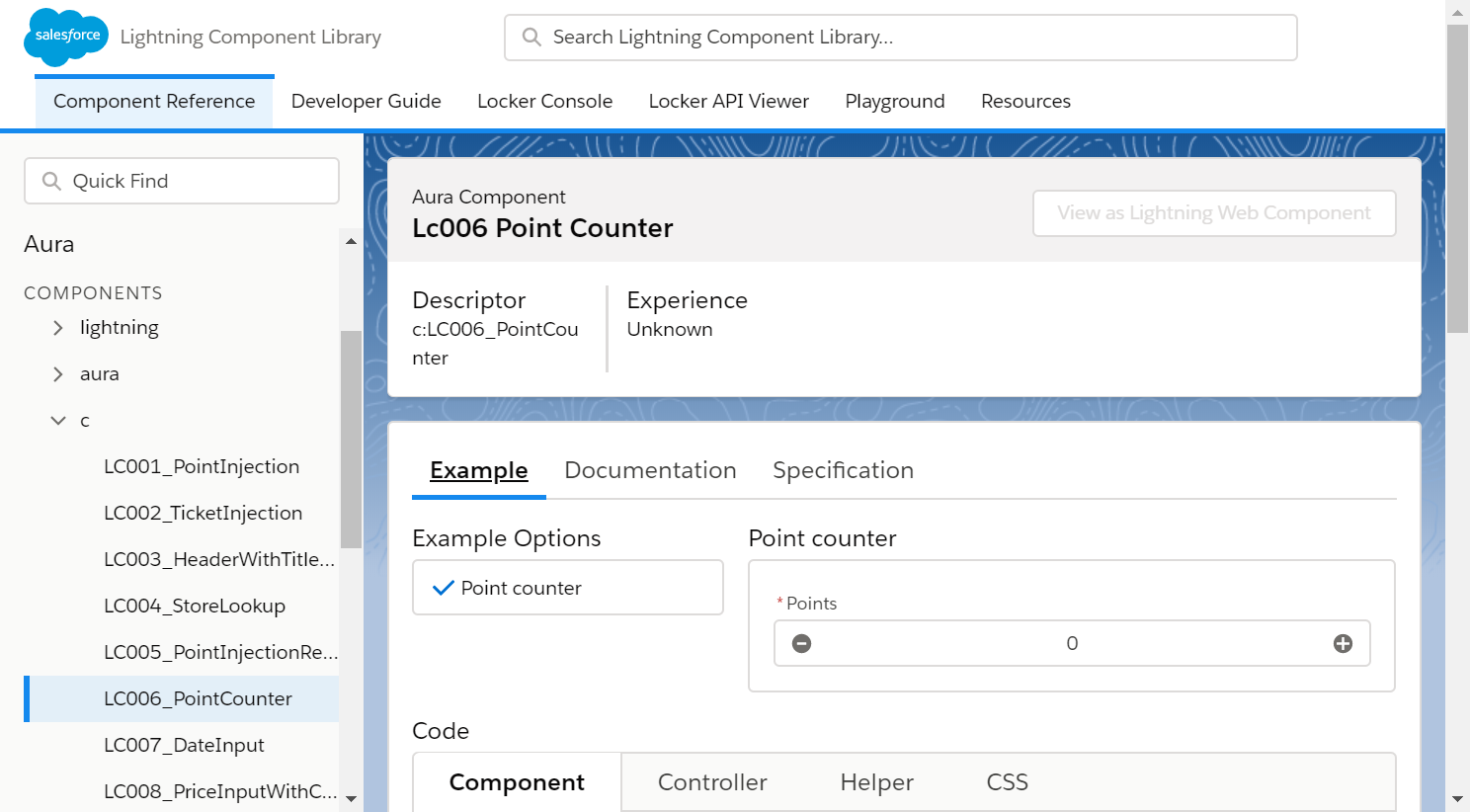Click the descriptor value c:LC006_PointCounter
Image resolution: width=1470 pixels, height=812 pixels.
click(x=495, y=344)
